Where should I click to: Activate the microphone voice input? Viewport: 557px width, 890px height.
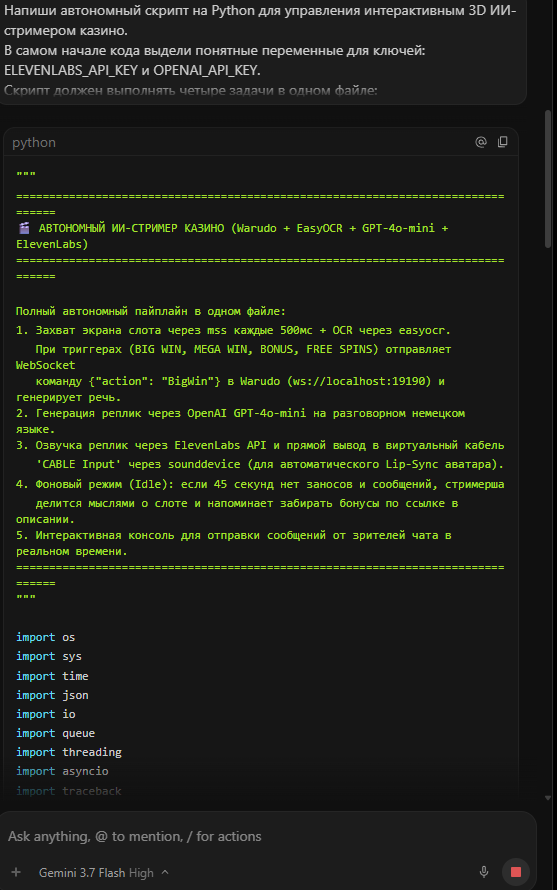tap(484, 872)
